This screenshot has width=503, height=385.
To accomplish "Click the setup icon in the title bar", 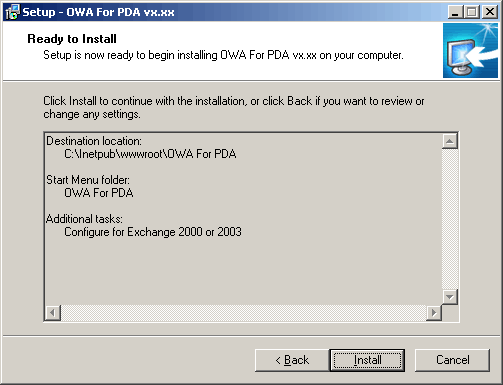I will (13, 12).
